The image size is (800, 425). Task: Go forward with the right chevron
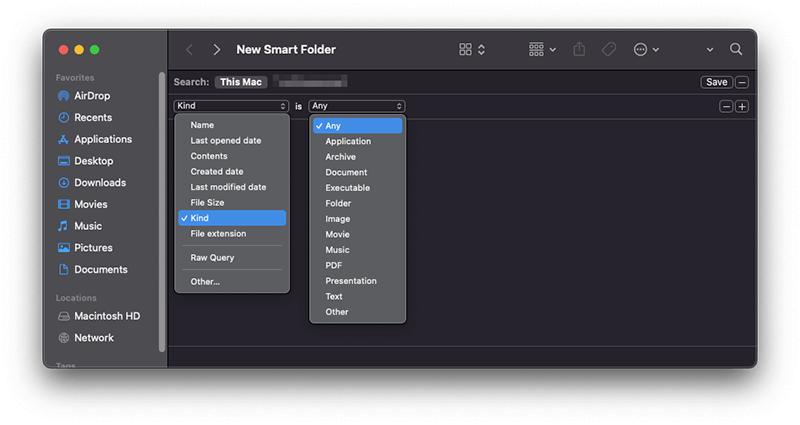click(217, 49)
